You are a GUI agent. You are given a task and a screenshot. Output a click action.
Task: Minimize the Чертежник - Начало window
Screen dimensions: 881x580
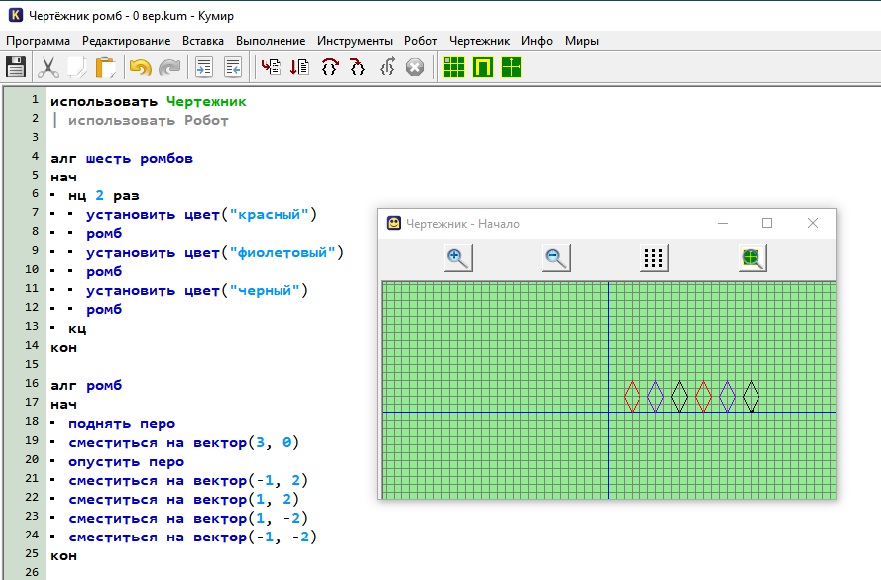point(723,223)
